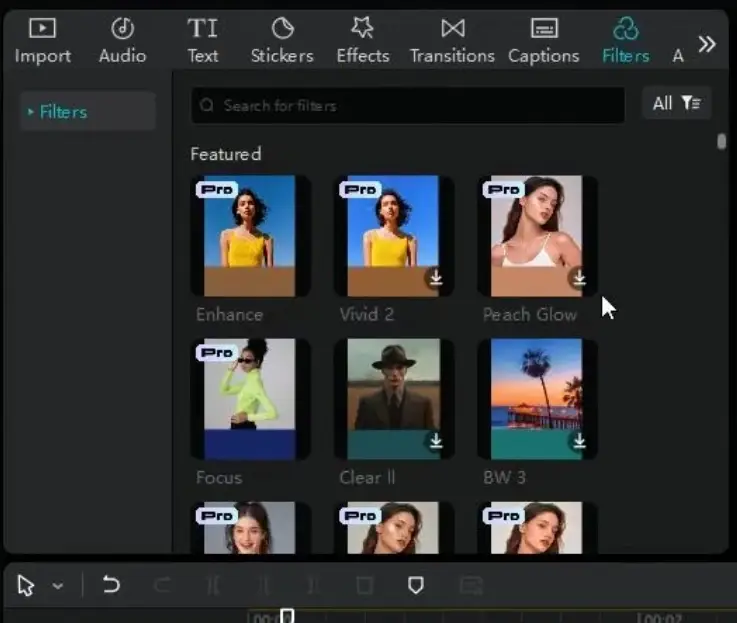Screen dimensions: 737x623
Task: Click the filter panel scrollbar handle
Action: click(x=721, y=142)
